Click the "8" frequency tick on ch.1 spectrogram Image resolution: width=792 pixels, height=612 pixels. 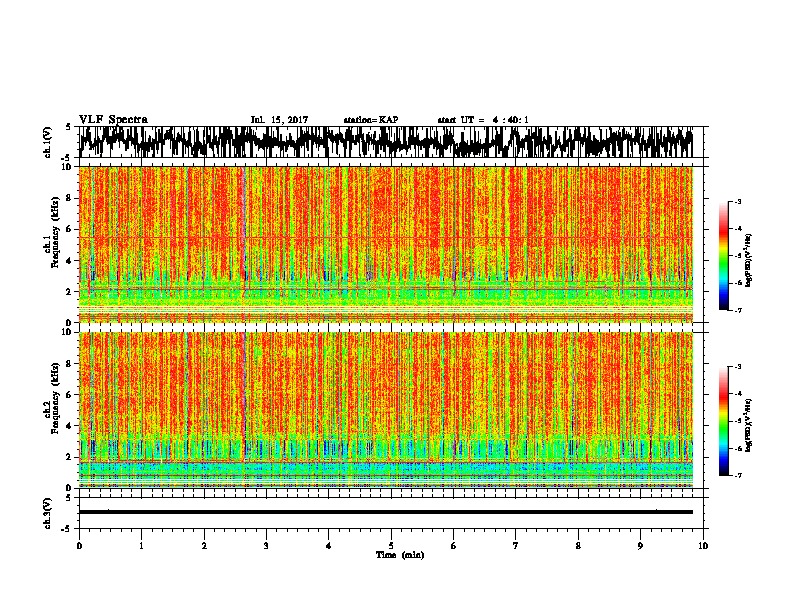(x=70, y=198)
